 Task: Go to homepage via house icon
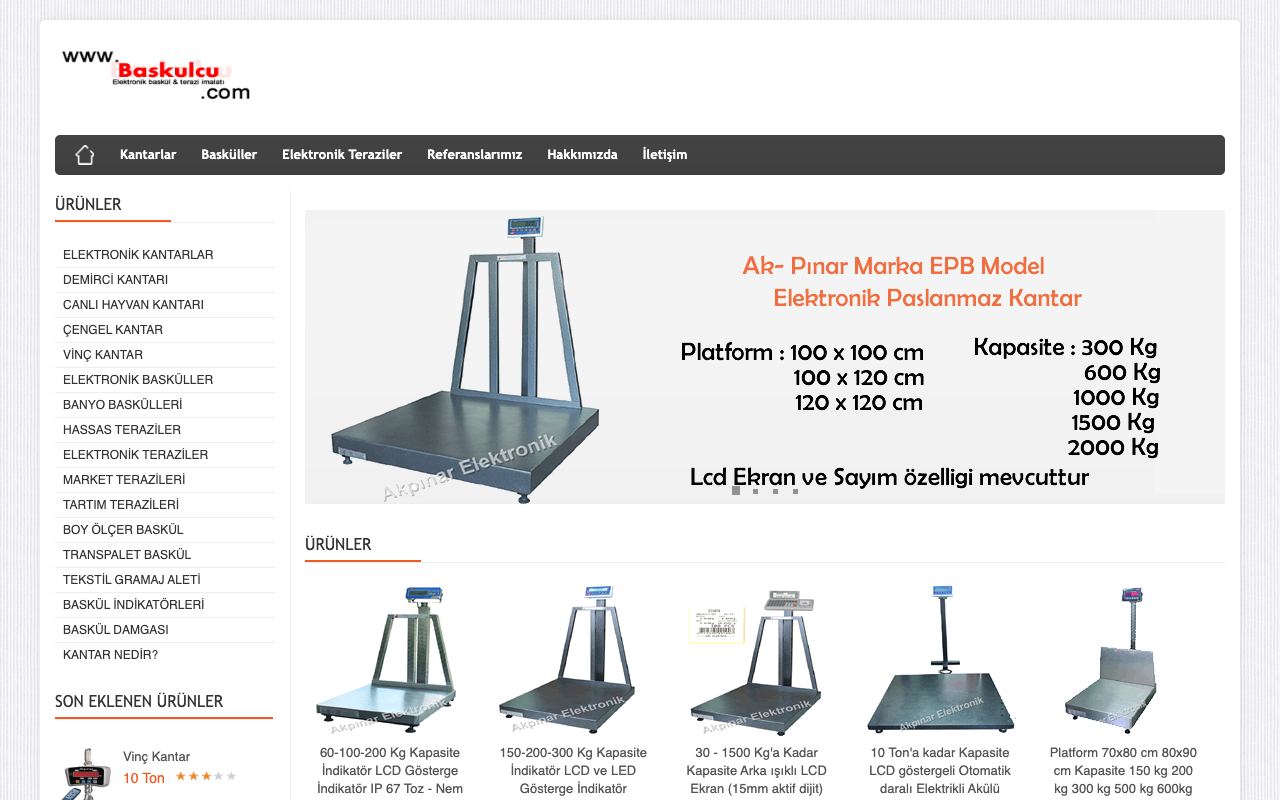[x=85, y=155]
